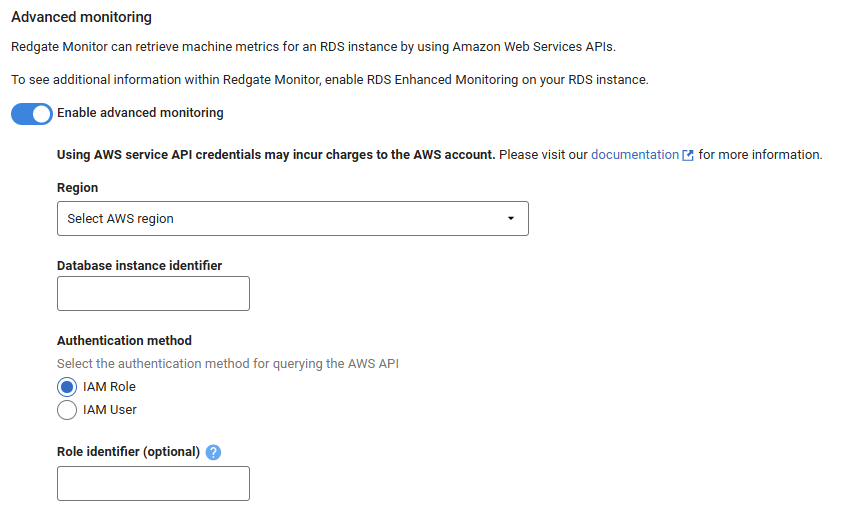Click the 'Region' field label

[77, 188]
